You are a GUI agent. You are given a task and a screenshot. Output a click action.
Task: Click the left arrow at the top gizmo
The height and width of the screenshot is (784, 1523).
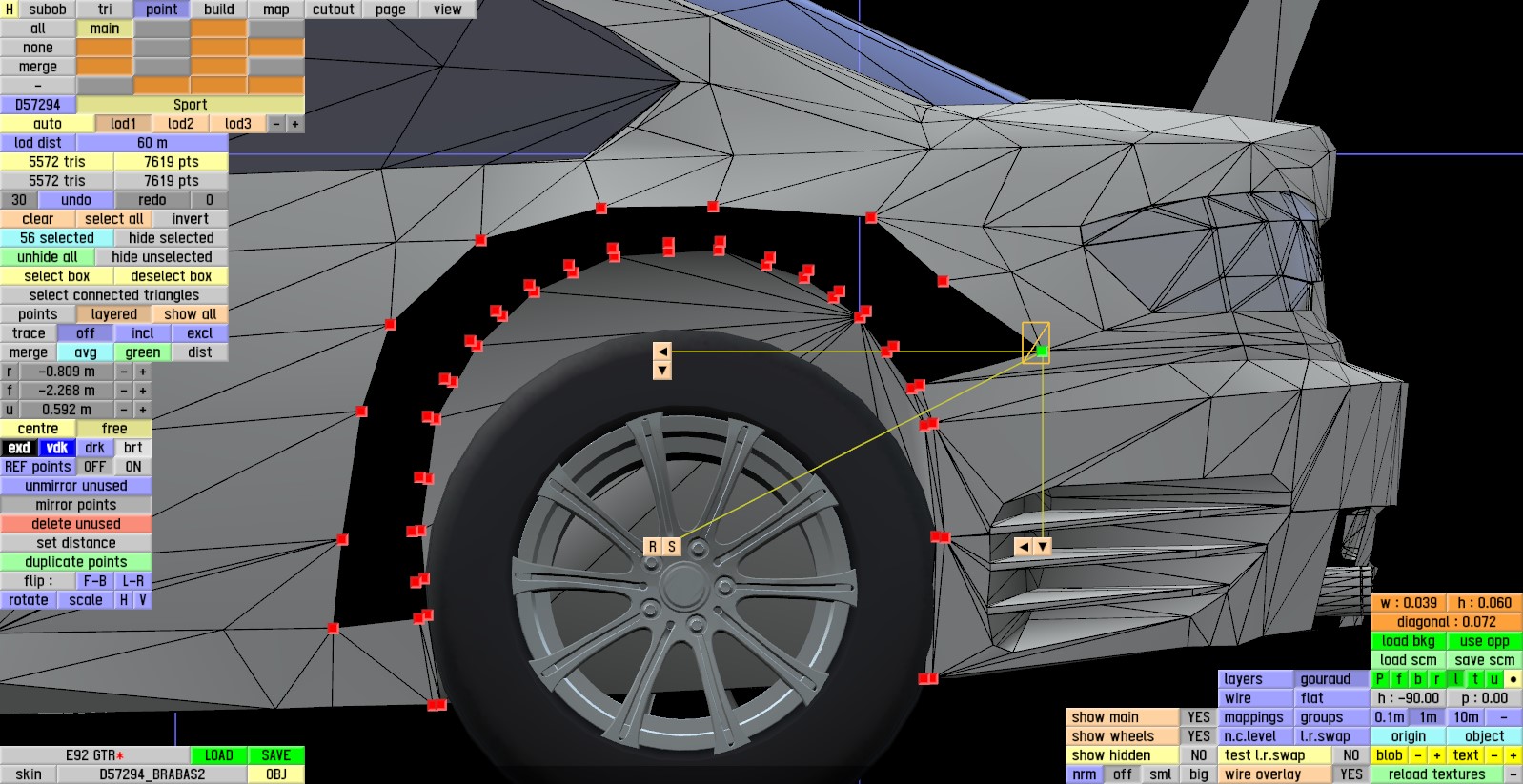coord(662,352)
